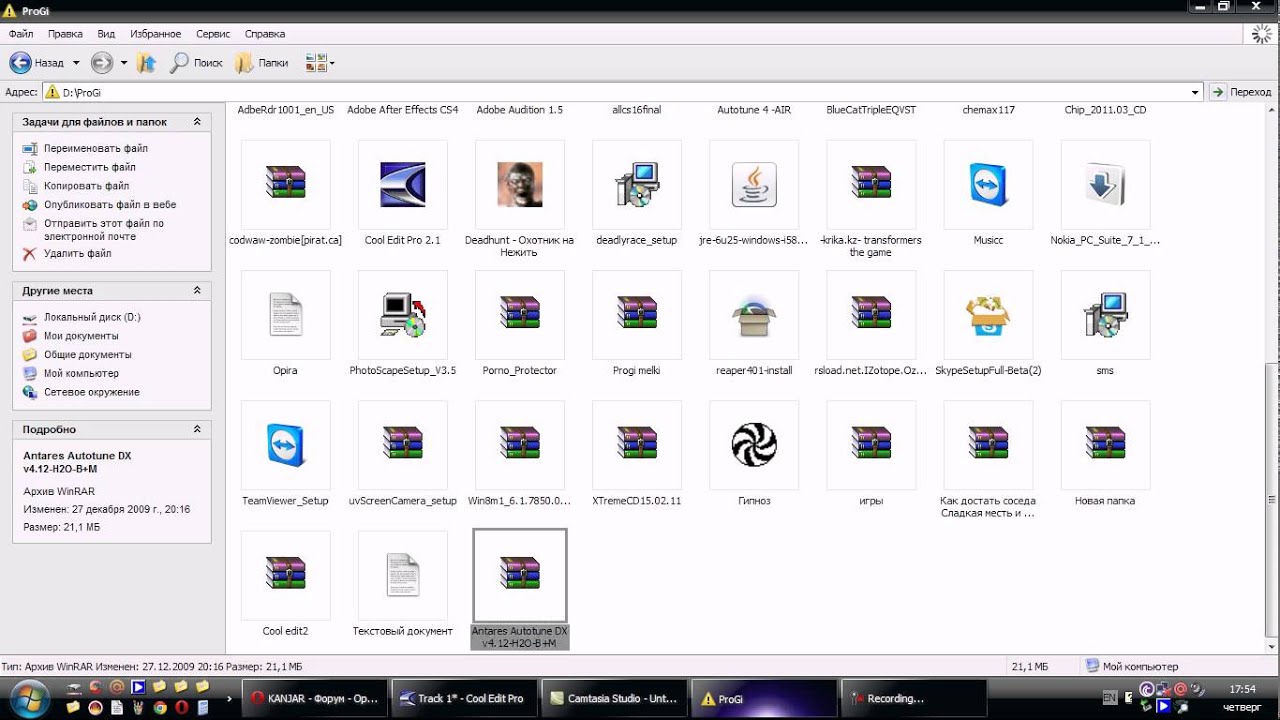
Task: Open Мои документы link
Action: [x=81, y=336]
